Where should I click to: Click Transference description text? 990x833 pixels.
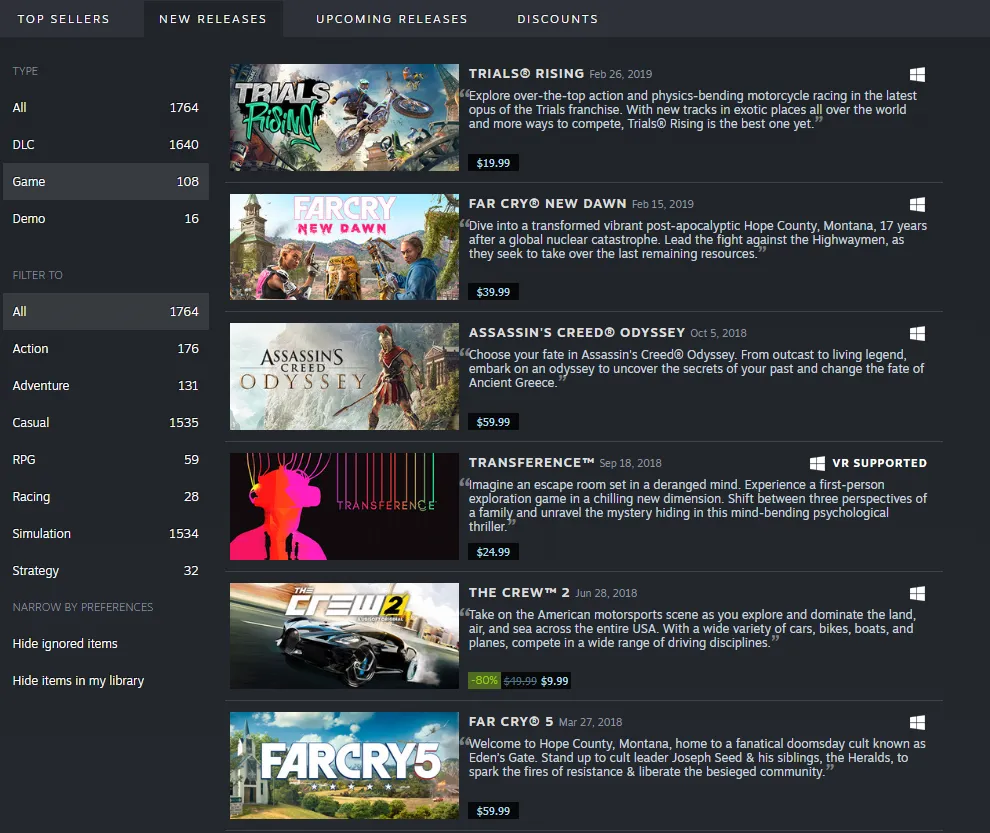[x=698, y=506]
